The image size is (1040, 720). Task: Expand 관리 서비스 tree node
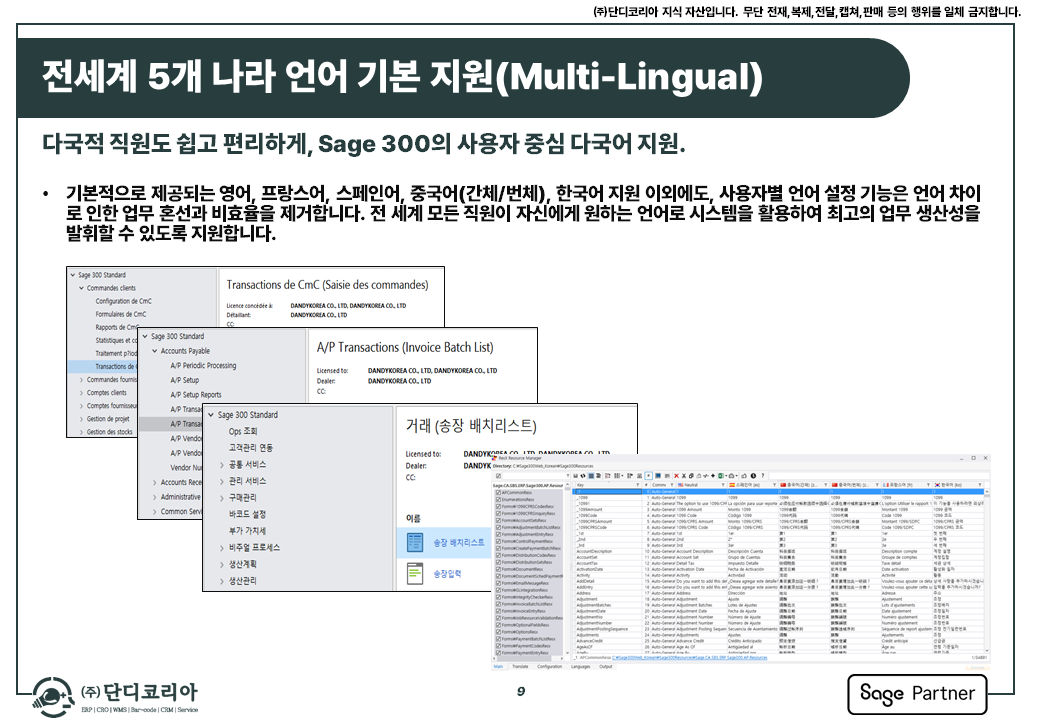222,481
